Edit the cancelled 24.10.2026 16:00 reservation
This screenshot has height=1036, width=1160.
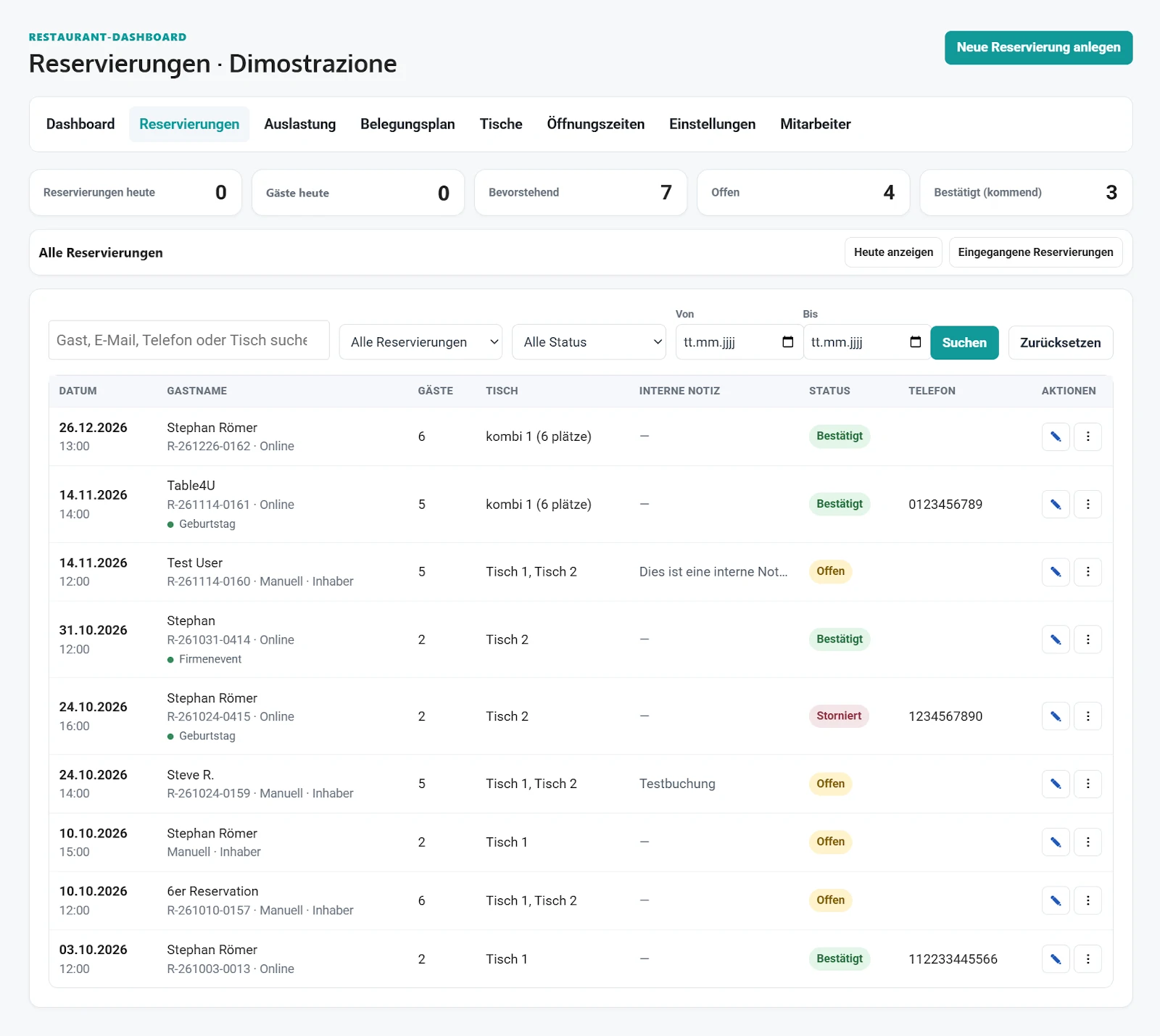[x=1056, y=716]
